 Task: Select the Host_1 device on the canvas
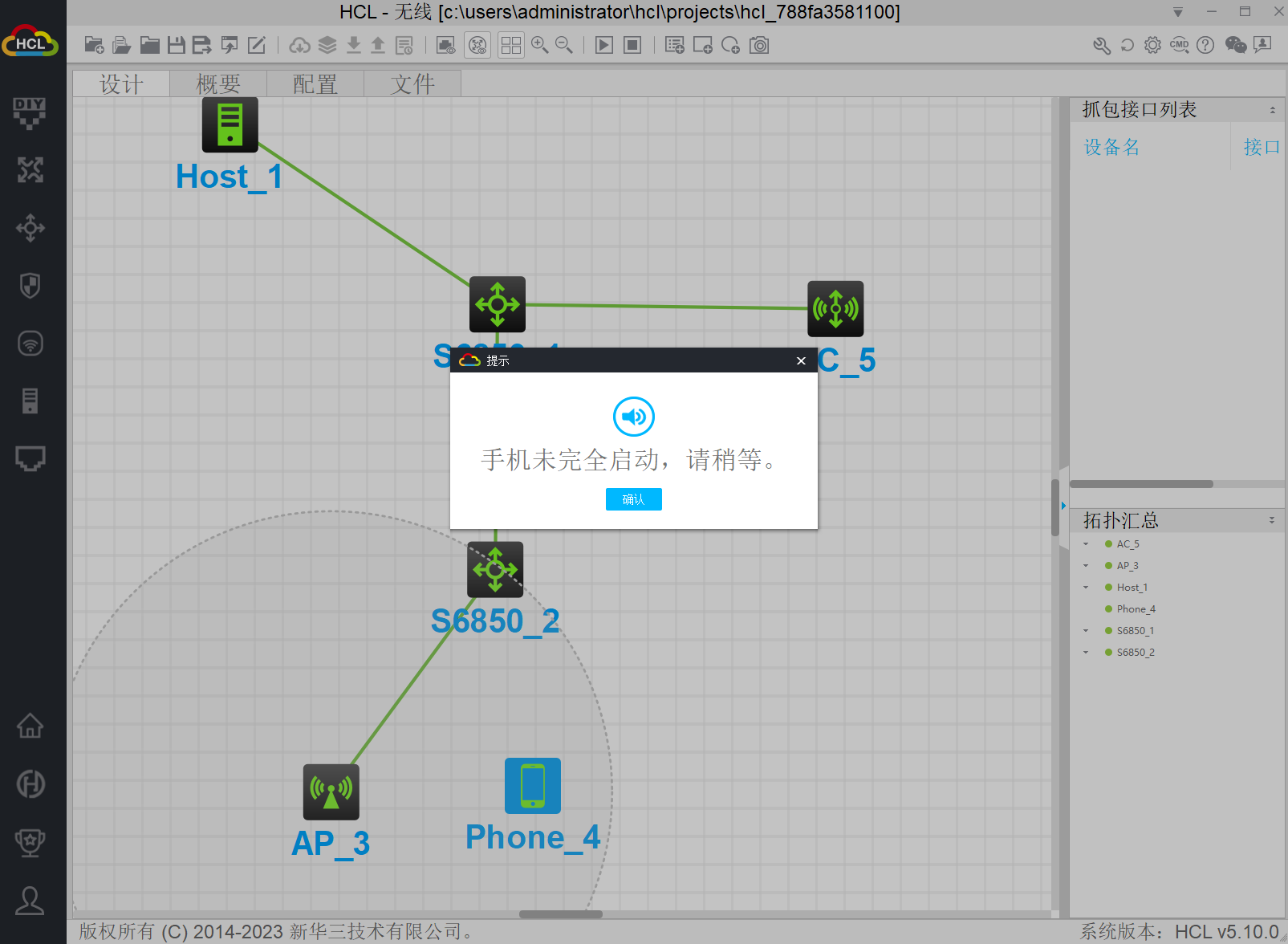tap(230, 124)
